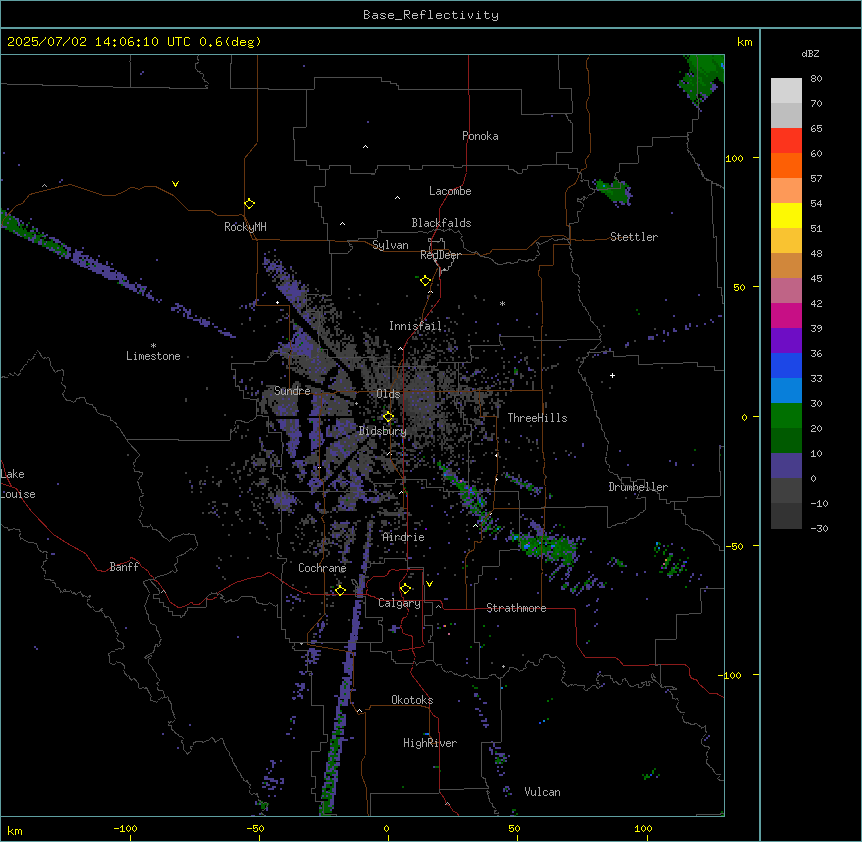862x842 pixels.
Task: Click the Didsbury label
Action: tap(383, 431)
